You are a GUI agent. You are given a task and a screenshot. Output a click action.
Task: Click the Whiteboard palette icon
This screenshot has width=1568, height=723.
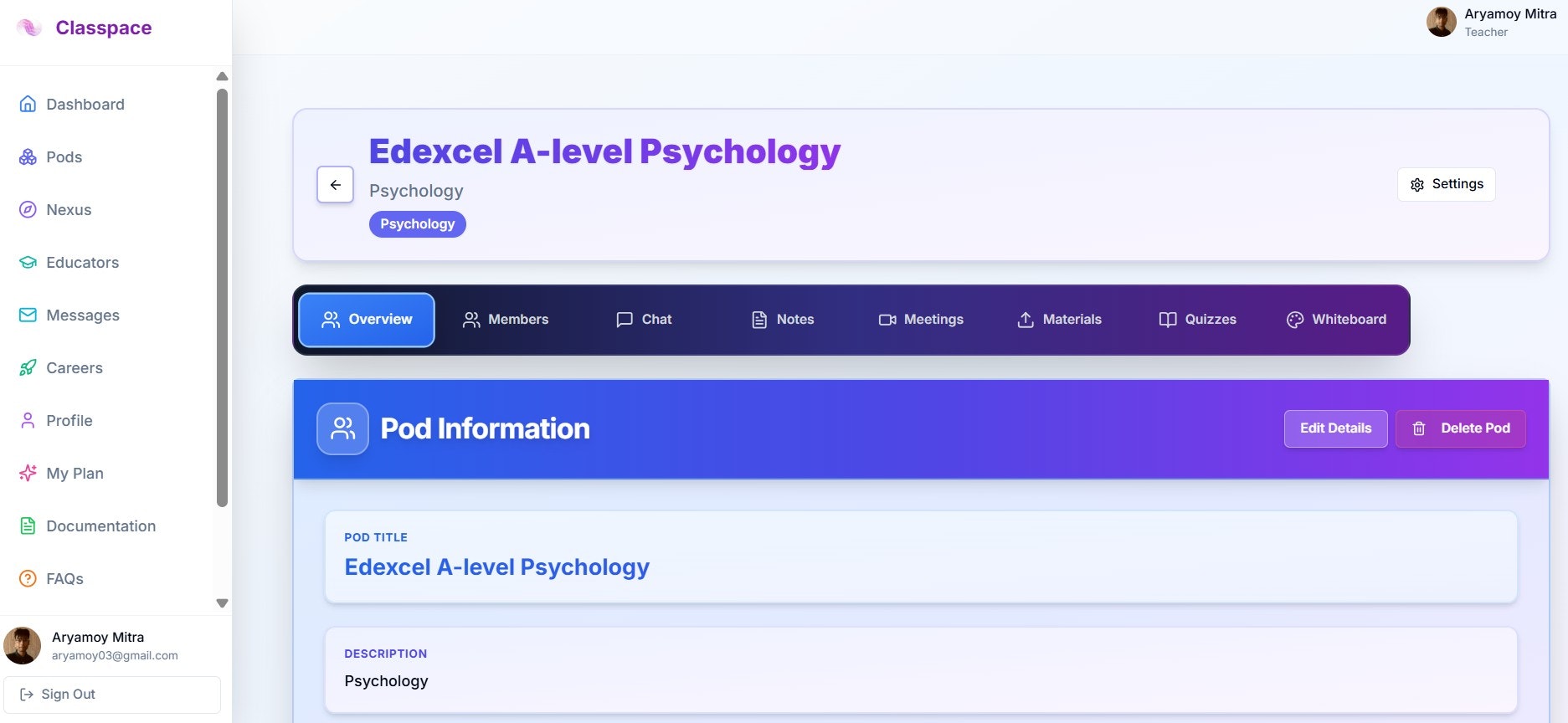1295,320
